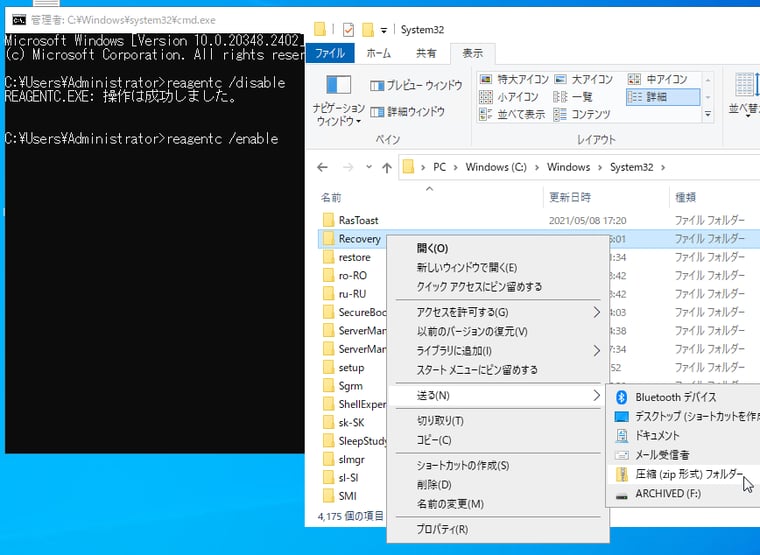Select the 小アイコン layout
760x555 pixels.
tap(508, 97)
